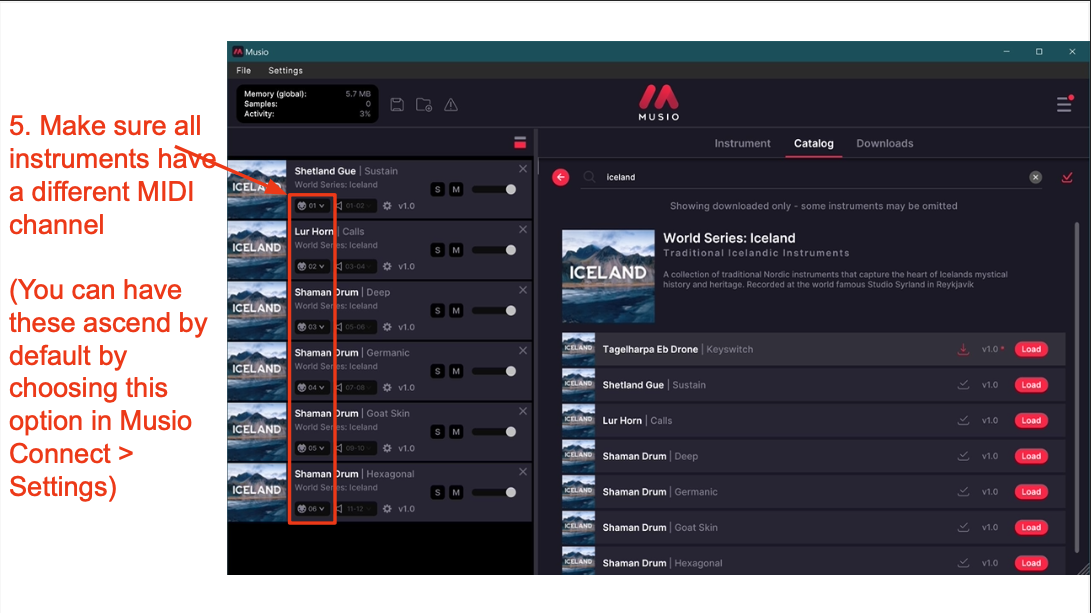Remove the loaded Shetland Gue instrument
This screenshot has height=613, width=1091.
[523, 169]
